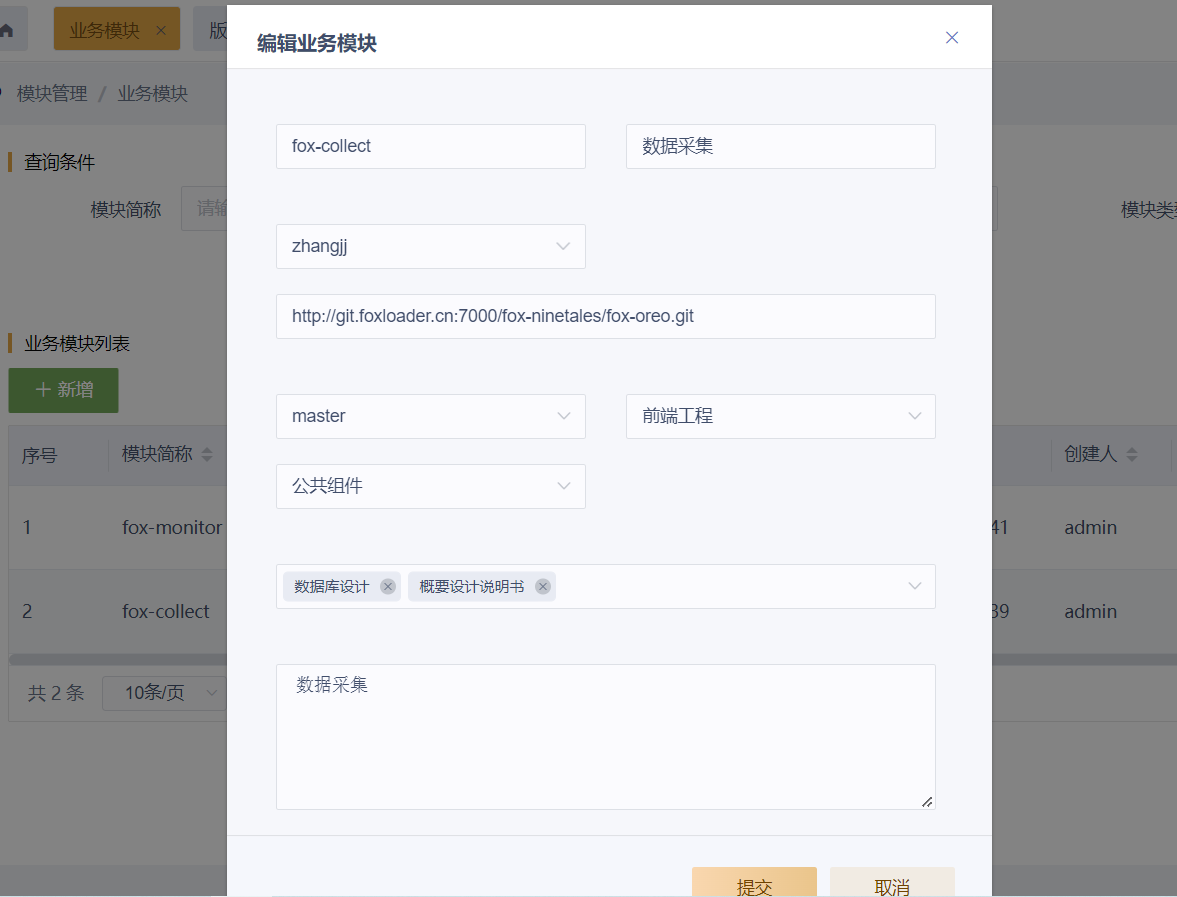This screenshot has height=897, width=1177.
Task: Sort by 模块简称 column arrows
Action: click(207, 455)
